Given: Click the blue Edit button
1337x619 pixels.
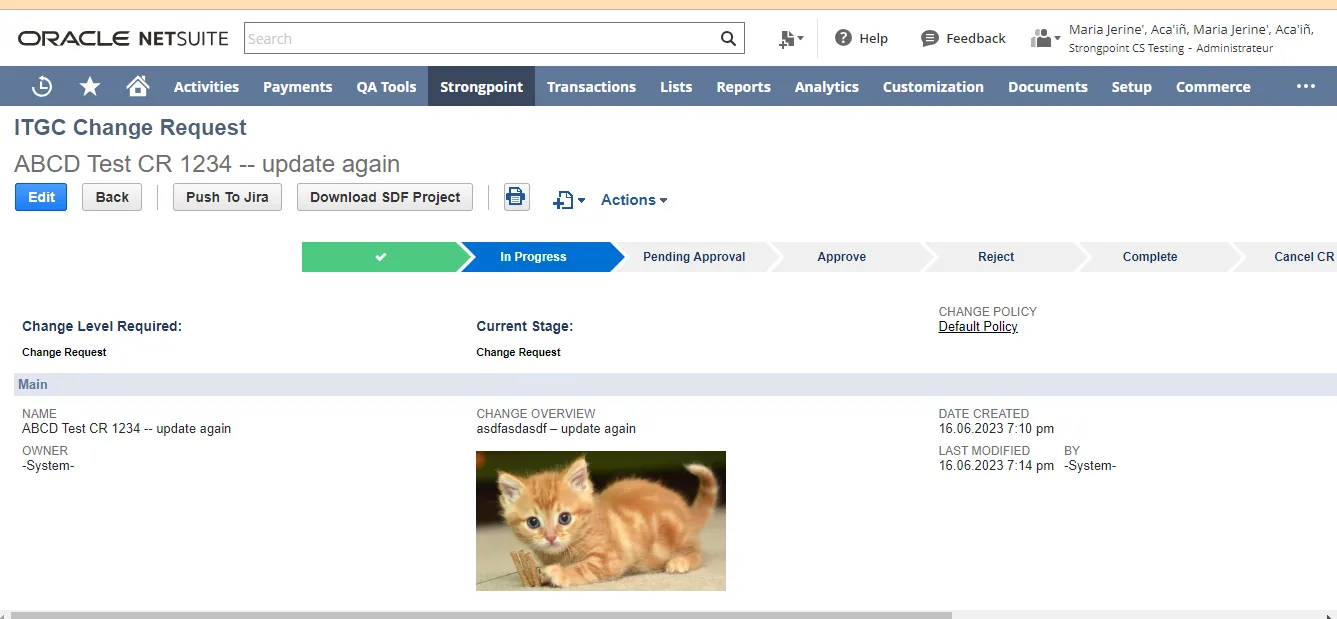Looking at the screenshot, I should coord(41,197).
